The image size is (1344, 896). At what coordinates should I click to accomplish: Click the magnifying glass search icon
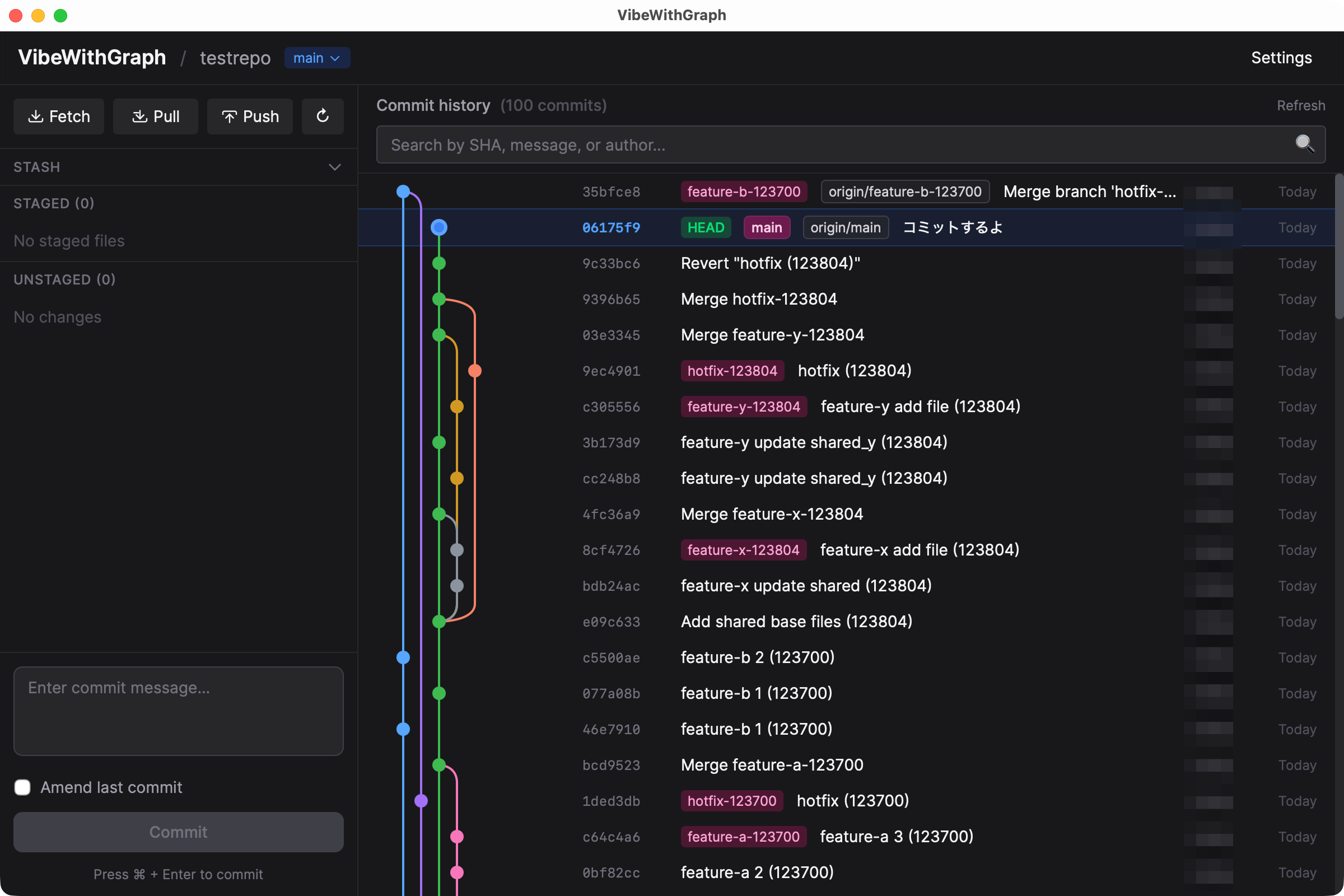(x=1304, y=144)
